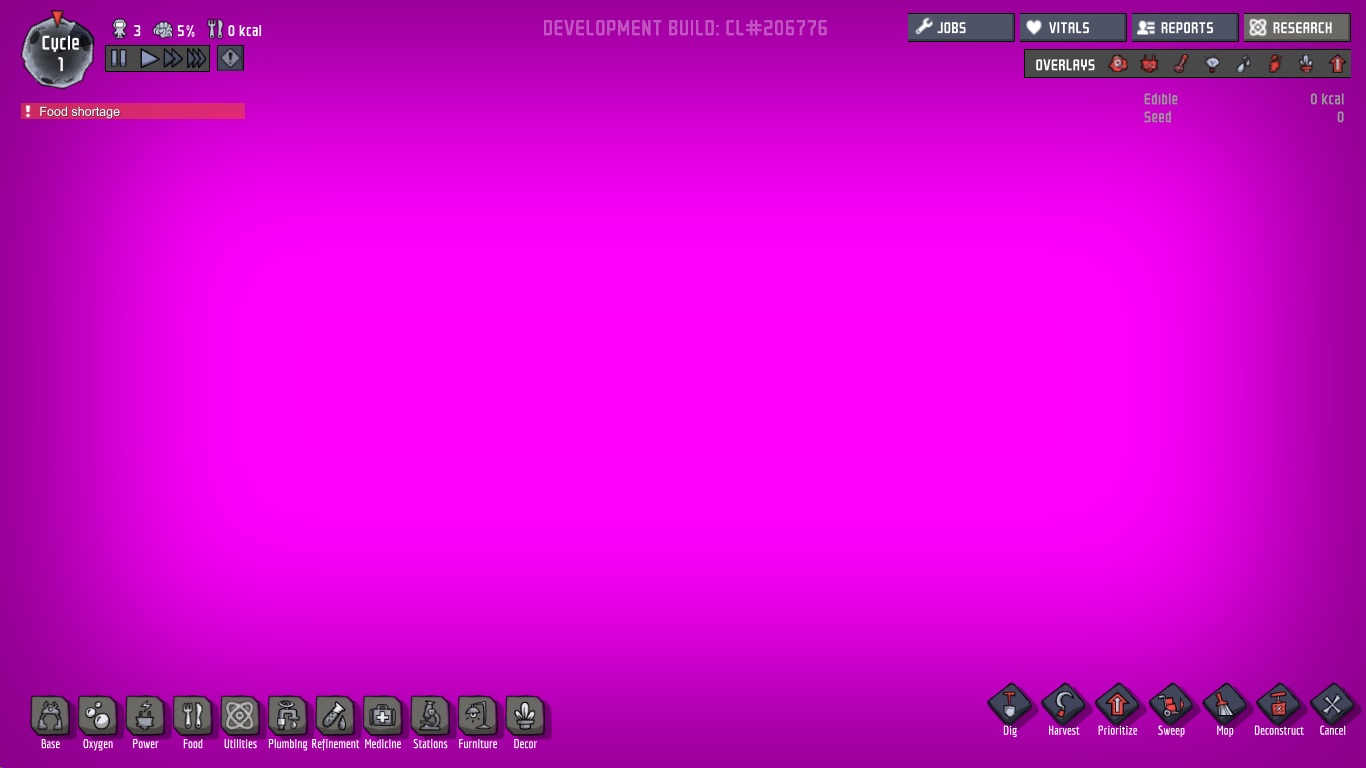Open the Plumbing build category
This screenshot has height=768, width=1366.
tap(288, 716)
